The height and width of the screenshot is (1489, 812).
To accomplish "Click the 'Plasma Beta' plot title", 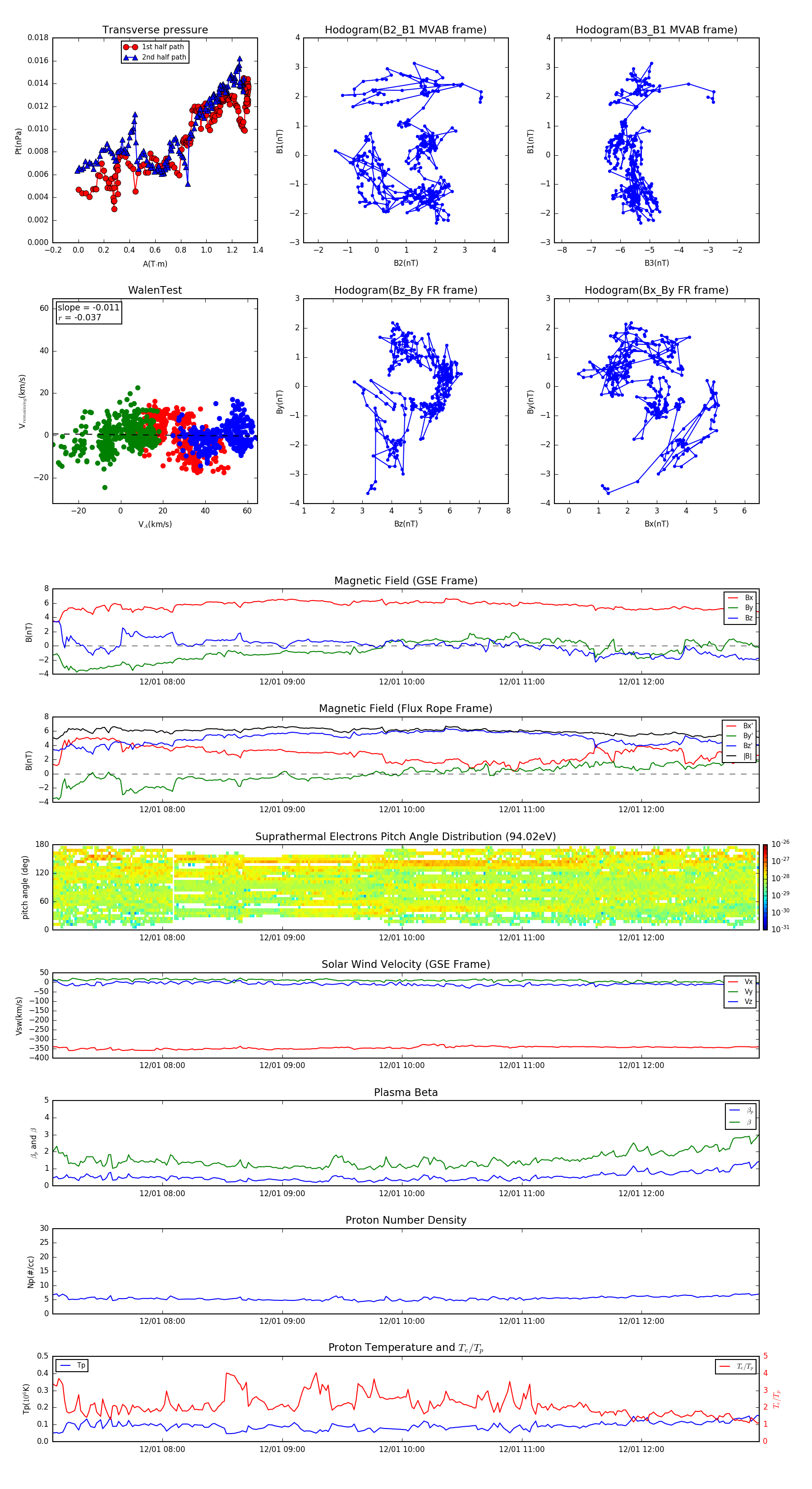I will (x=406, y=1093).
